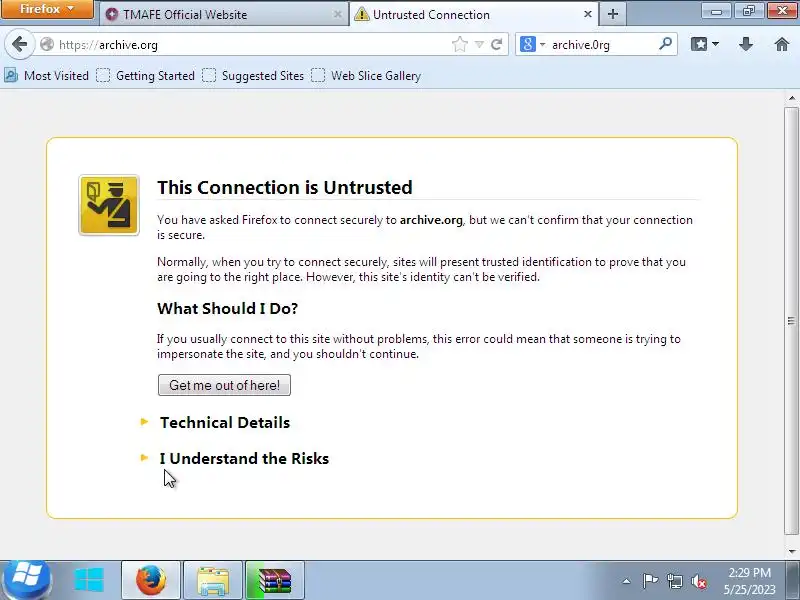Click the muted volume tray icon
The image size is (800, 600).
[699, 581]
